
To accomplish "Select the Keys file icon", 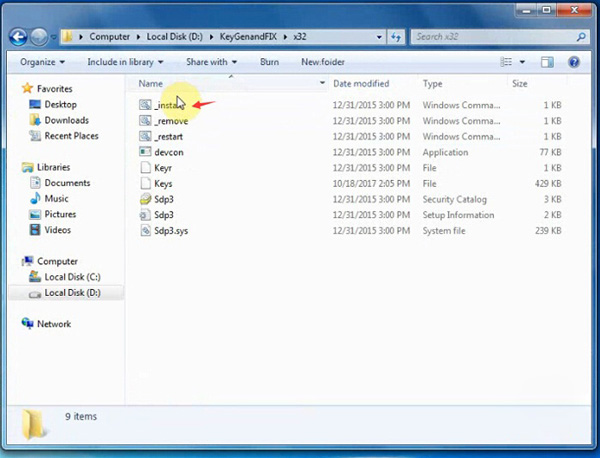I will 145,183.
